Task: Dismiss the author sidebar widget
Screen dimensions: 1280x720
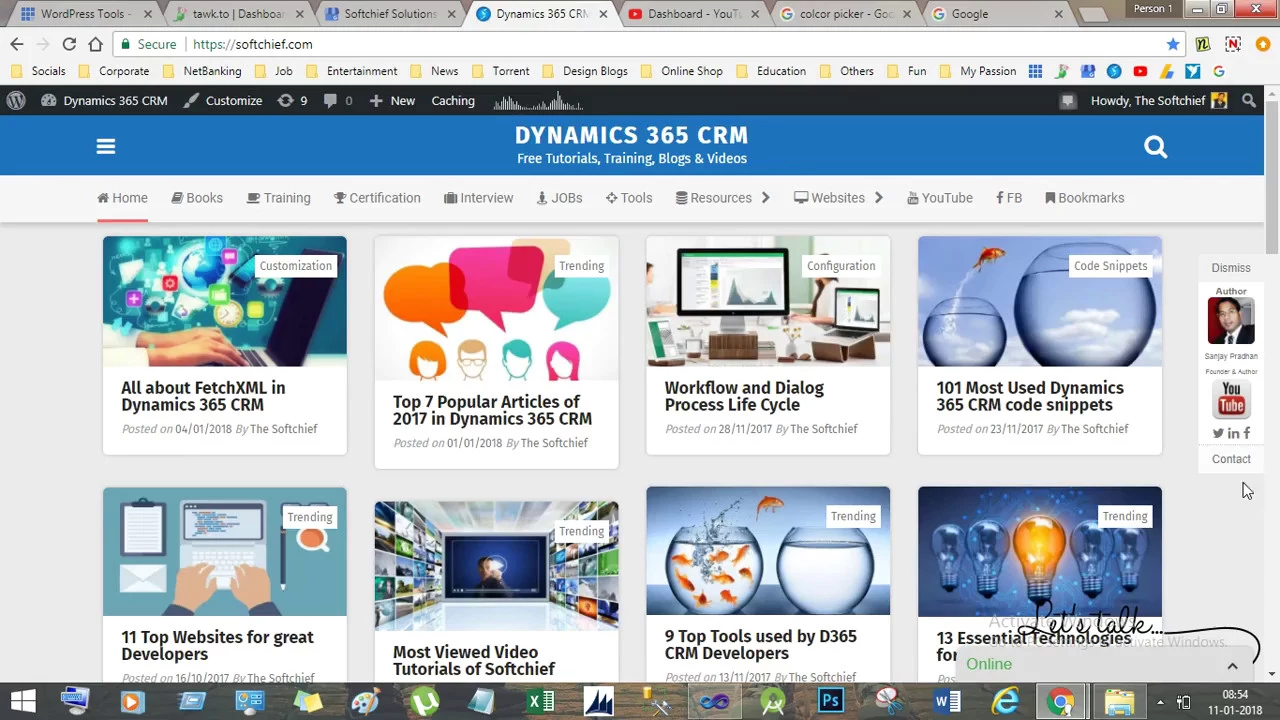Action: pos(1231,268)
